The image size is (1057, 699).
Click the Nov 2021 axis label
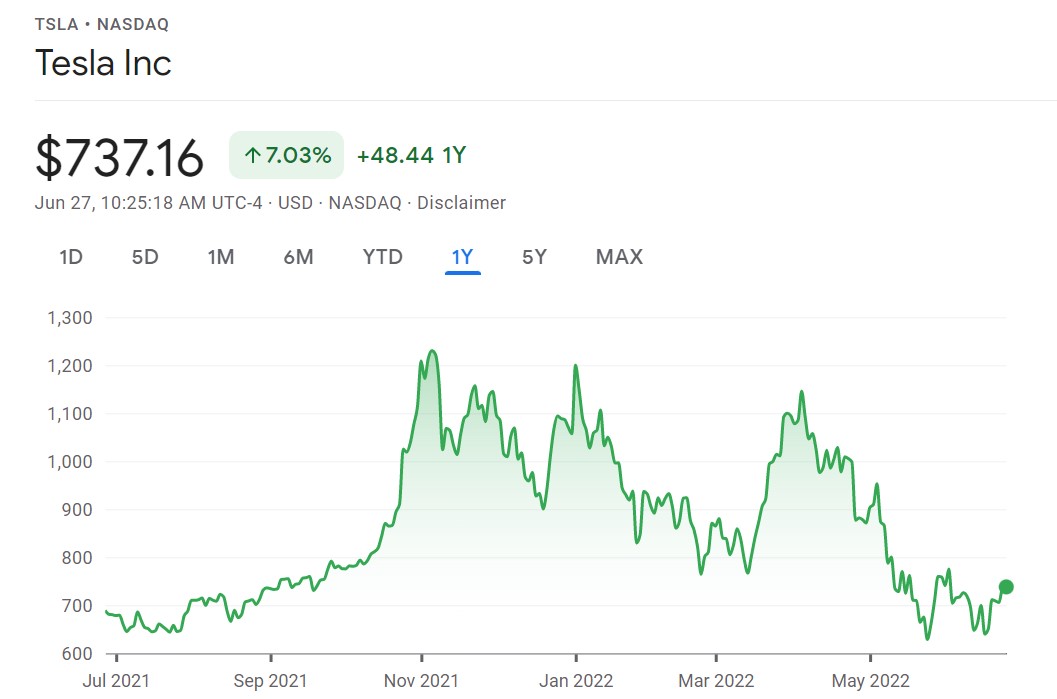pyautogui.click(x=421, y=681)
